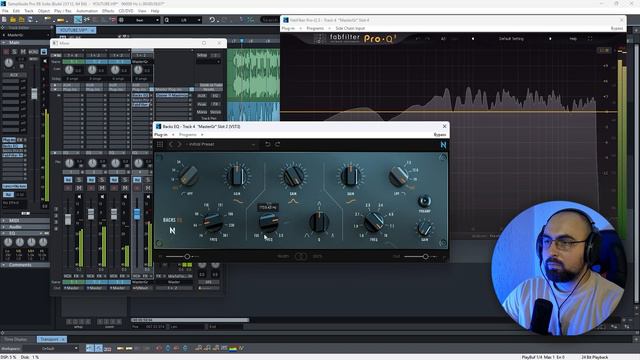Open the View menu
Screen dimensions: 640x360
(x=142, y=11)
